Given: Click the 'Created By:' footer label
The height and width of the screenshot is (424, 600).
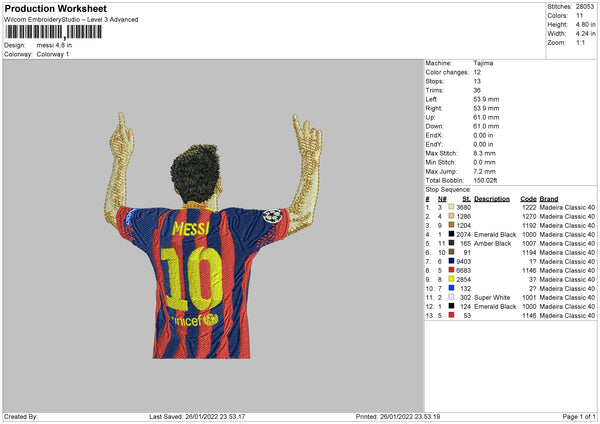Looking at the screenshot, I should point(21,416).
